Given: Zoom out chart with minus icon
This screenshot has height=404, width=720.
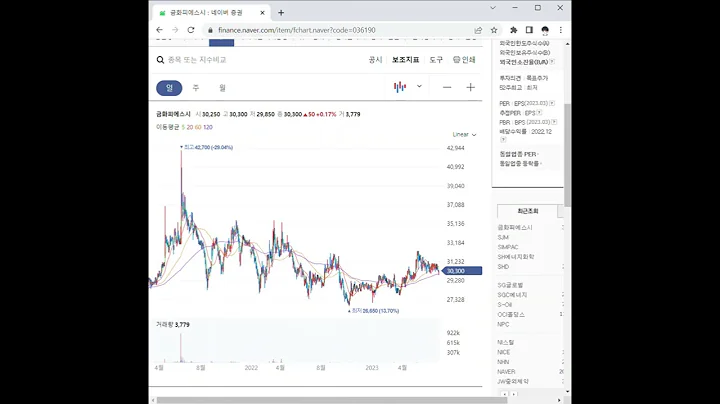Looking at the screenshot, I should 447,87.
